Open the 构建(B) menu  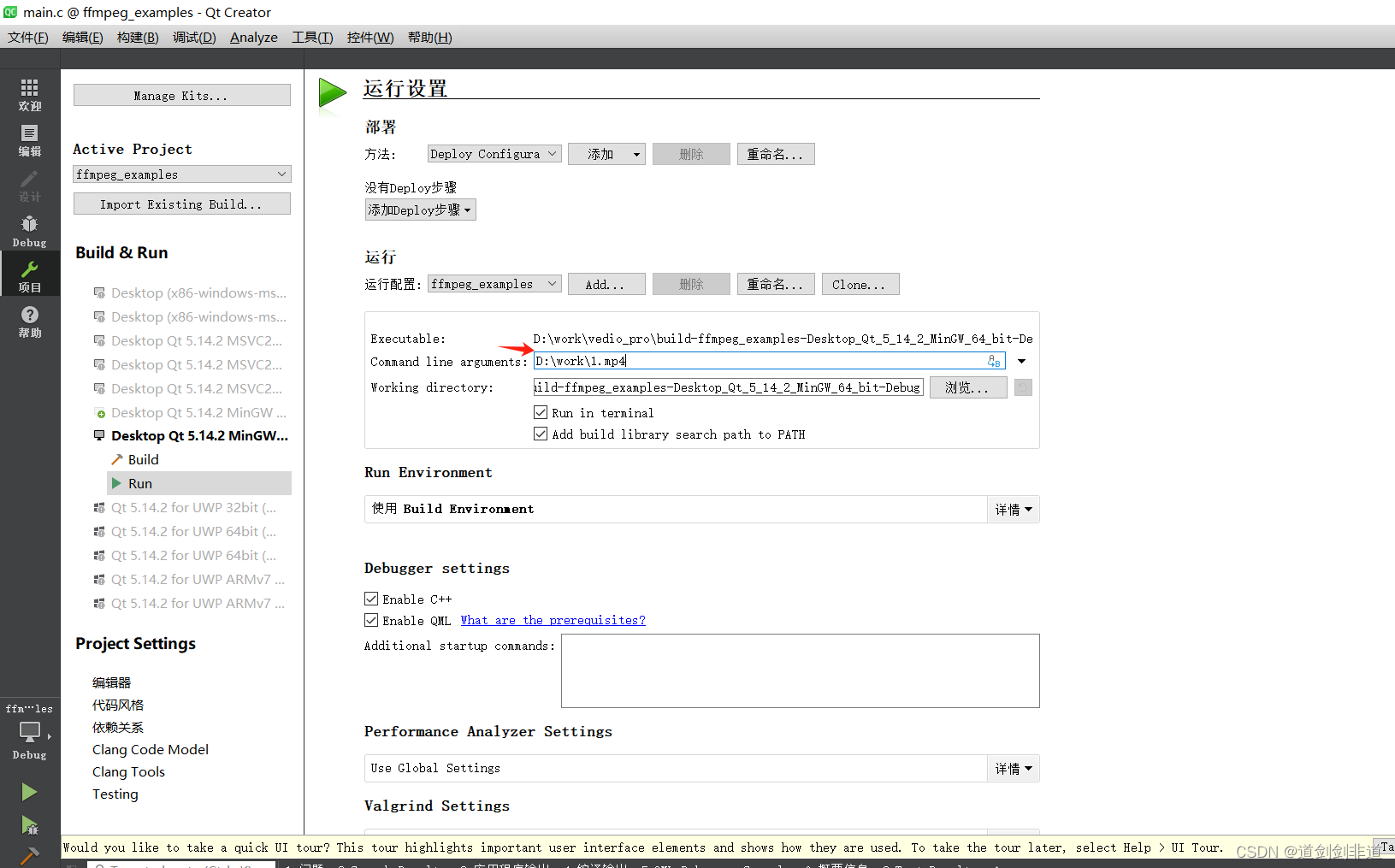pos(138,37)
